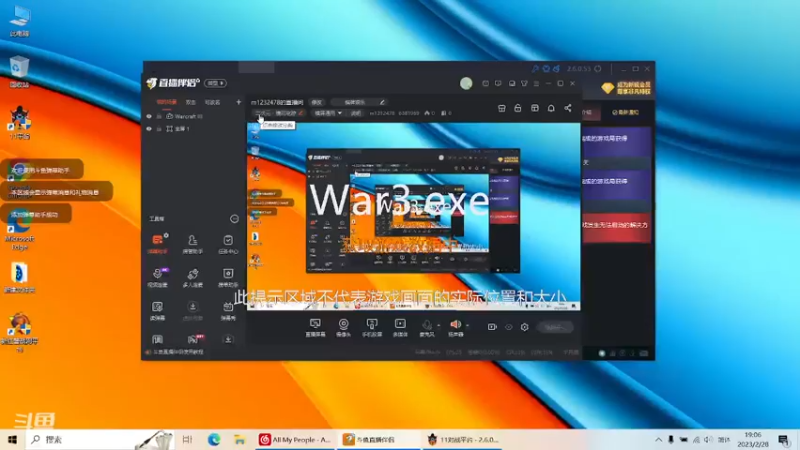Toggle lock icon on second source row
This screenshot has height=450, width=800.
coord(159,129)
